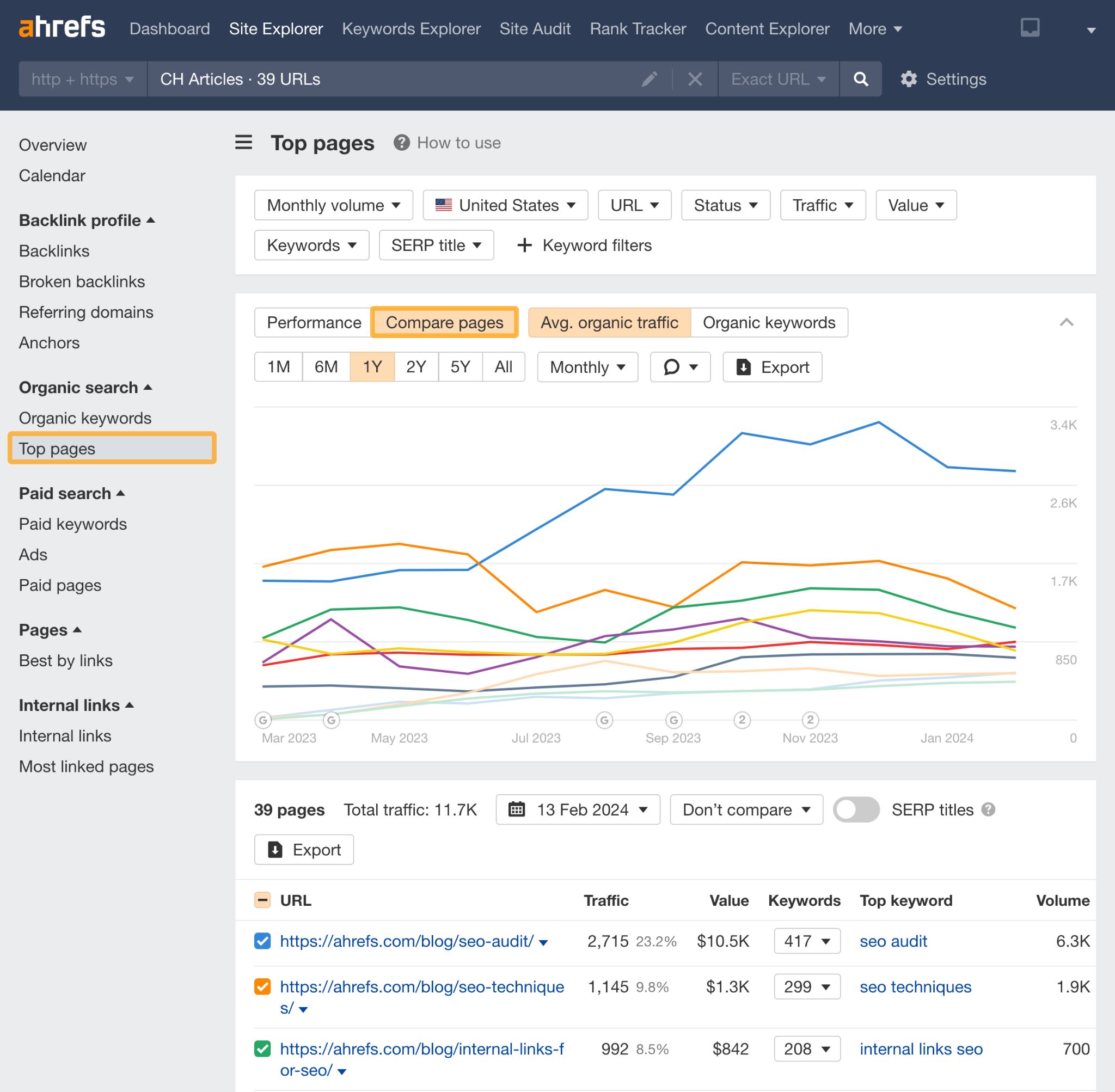Click the Backlinks menu item

[x=54, y=250]
